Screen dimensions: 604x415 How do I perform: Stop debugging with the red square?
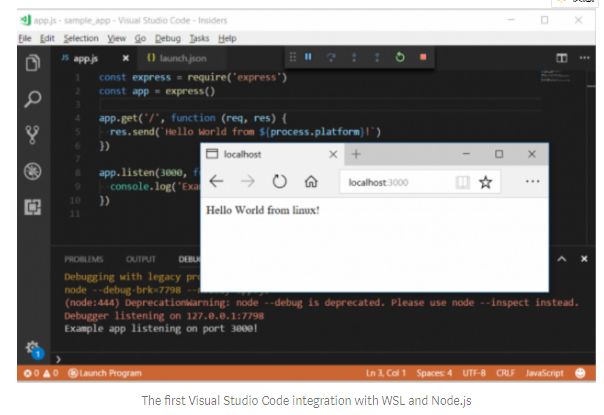pos(423,58)
